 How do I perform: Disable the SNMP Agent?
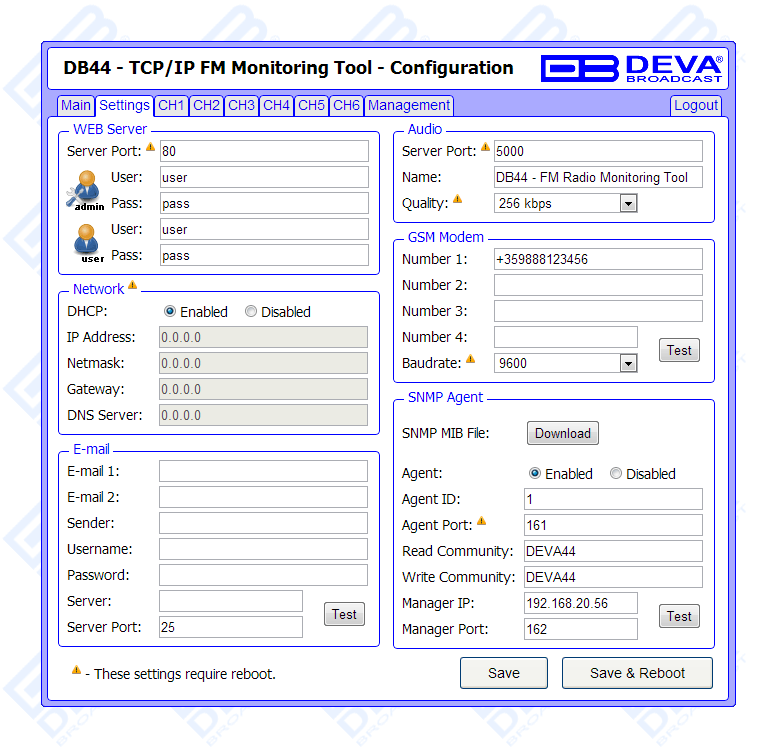pyautogui.click(x=616, y=474)
